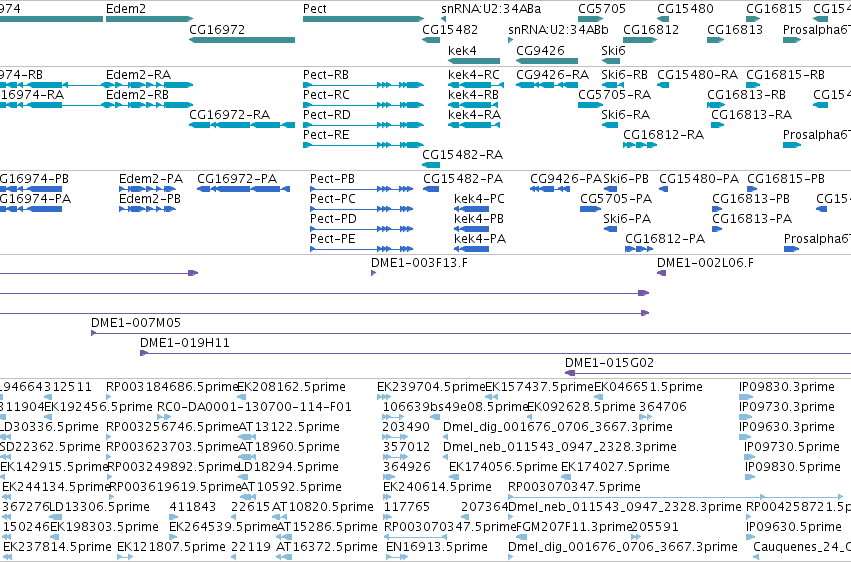This screenshot has height=562, width=851.
Task: Click CG16812-RA transcript
Action: tap(640, 145)
